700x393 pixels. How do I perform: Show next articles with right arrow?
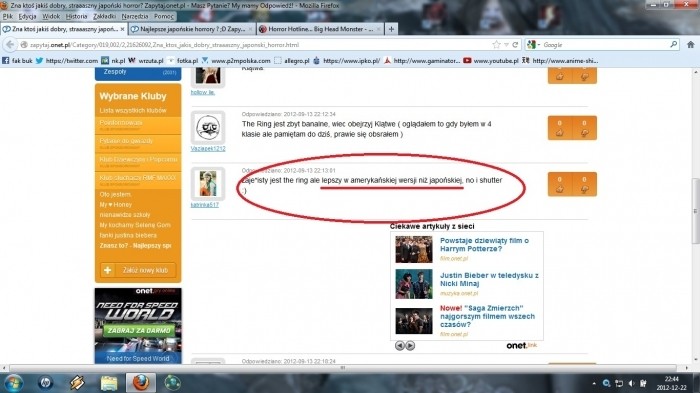pos(410,346)
